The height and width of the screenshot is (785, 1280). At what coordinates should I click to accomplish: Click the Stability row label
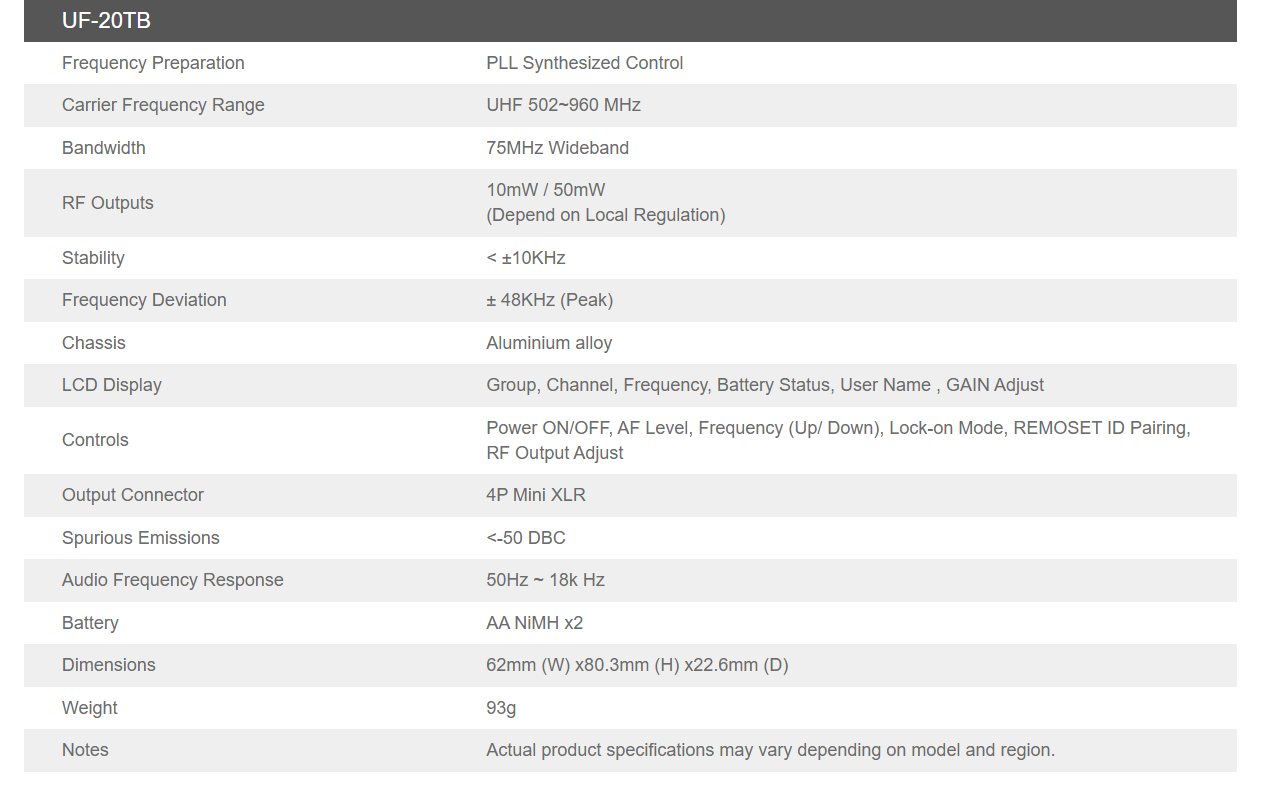pyautogui.click(x=93, y=258)
